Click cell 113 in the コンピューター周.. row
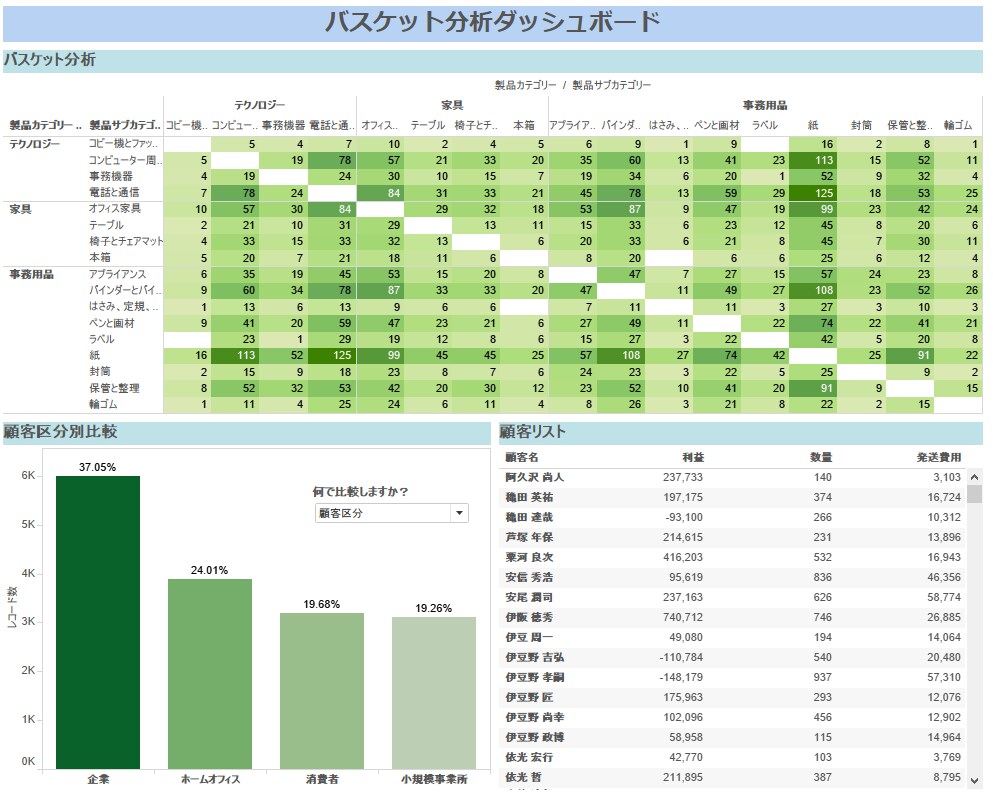Image resolution: width=993 pixels, height=794 pixels. coord(814,160)
